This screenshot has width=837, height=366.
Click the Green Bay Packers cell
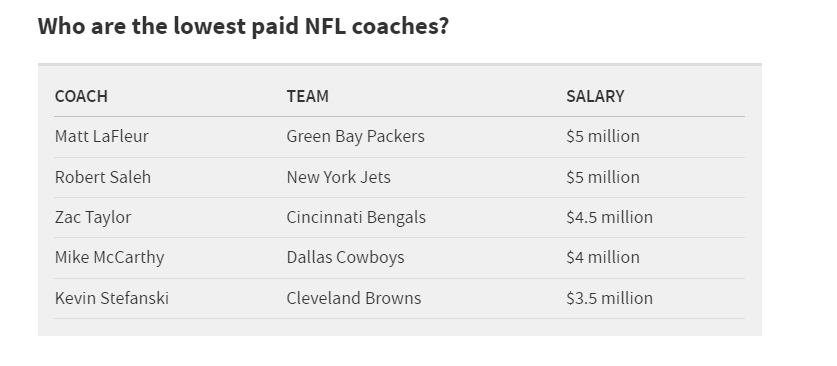coord(356,136)
